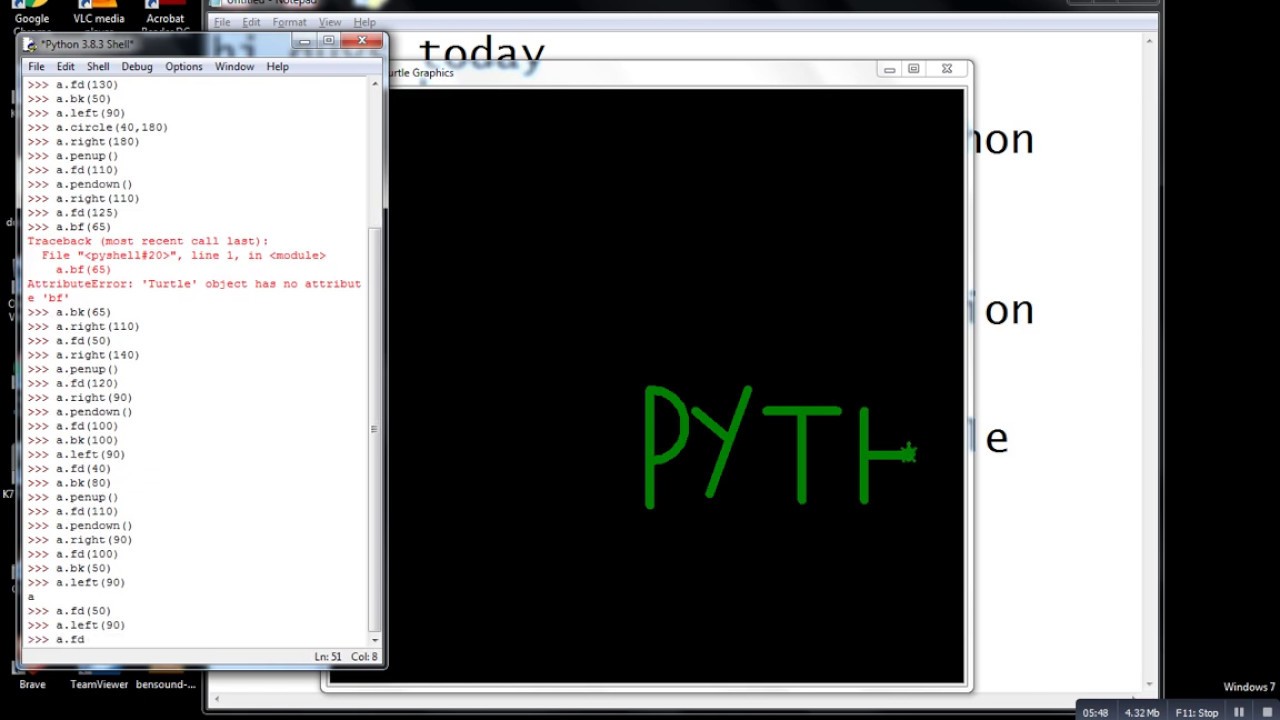Open the bensound desktop file

point(166,677)
